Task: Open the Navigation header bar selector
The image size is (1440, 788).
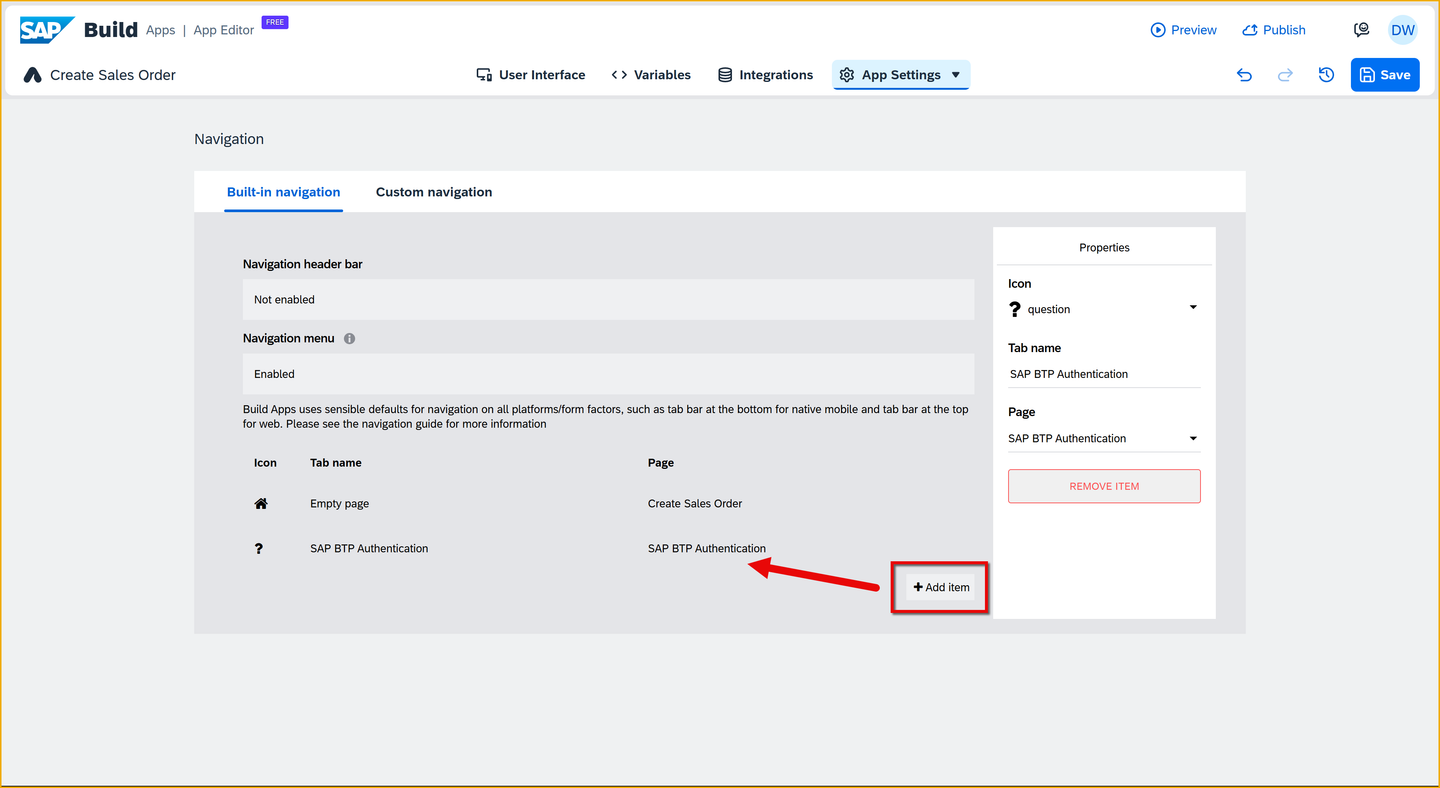Action: [x=608, y=300]
